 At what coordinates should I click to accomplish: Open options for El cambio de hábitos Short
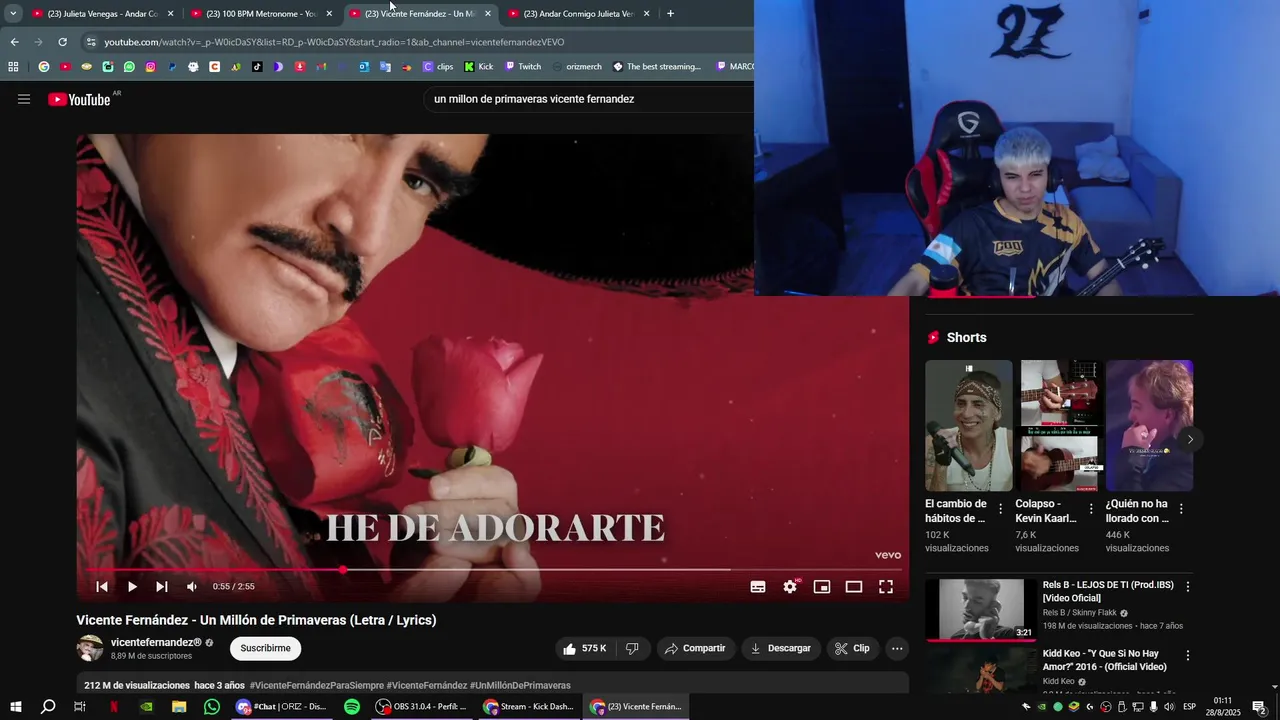tap(1001, 509)
